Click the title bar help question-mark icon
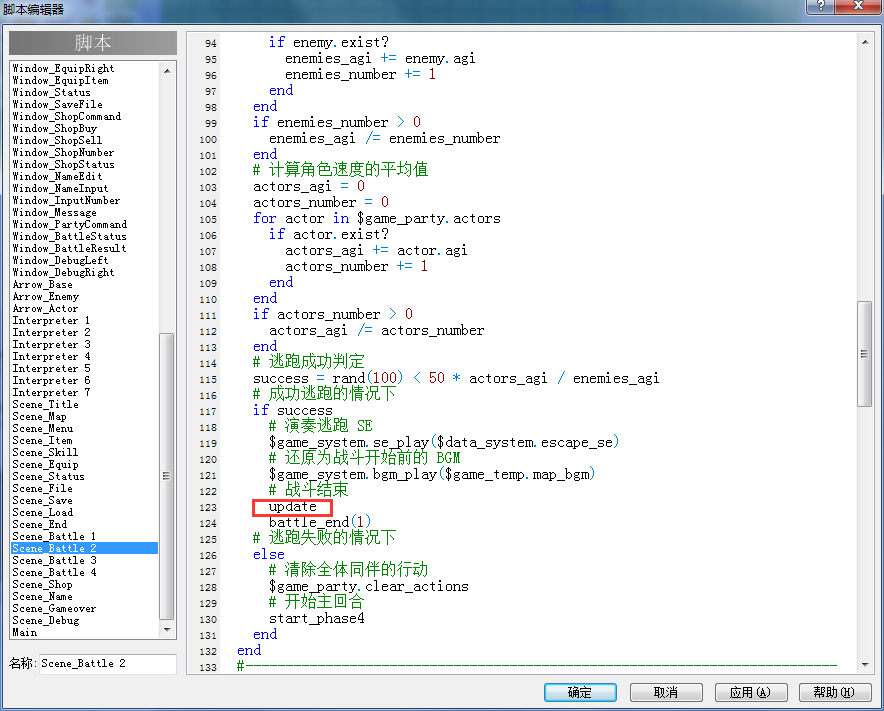Image resolution: width=884 pixels, height=711 pixels. point(821,6)
